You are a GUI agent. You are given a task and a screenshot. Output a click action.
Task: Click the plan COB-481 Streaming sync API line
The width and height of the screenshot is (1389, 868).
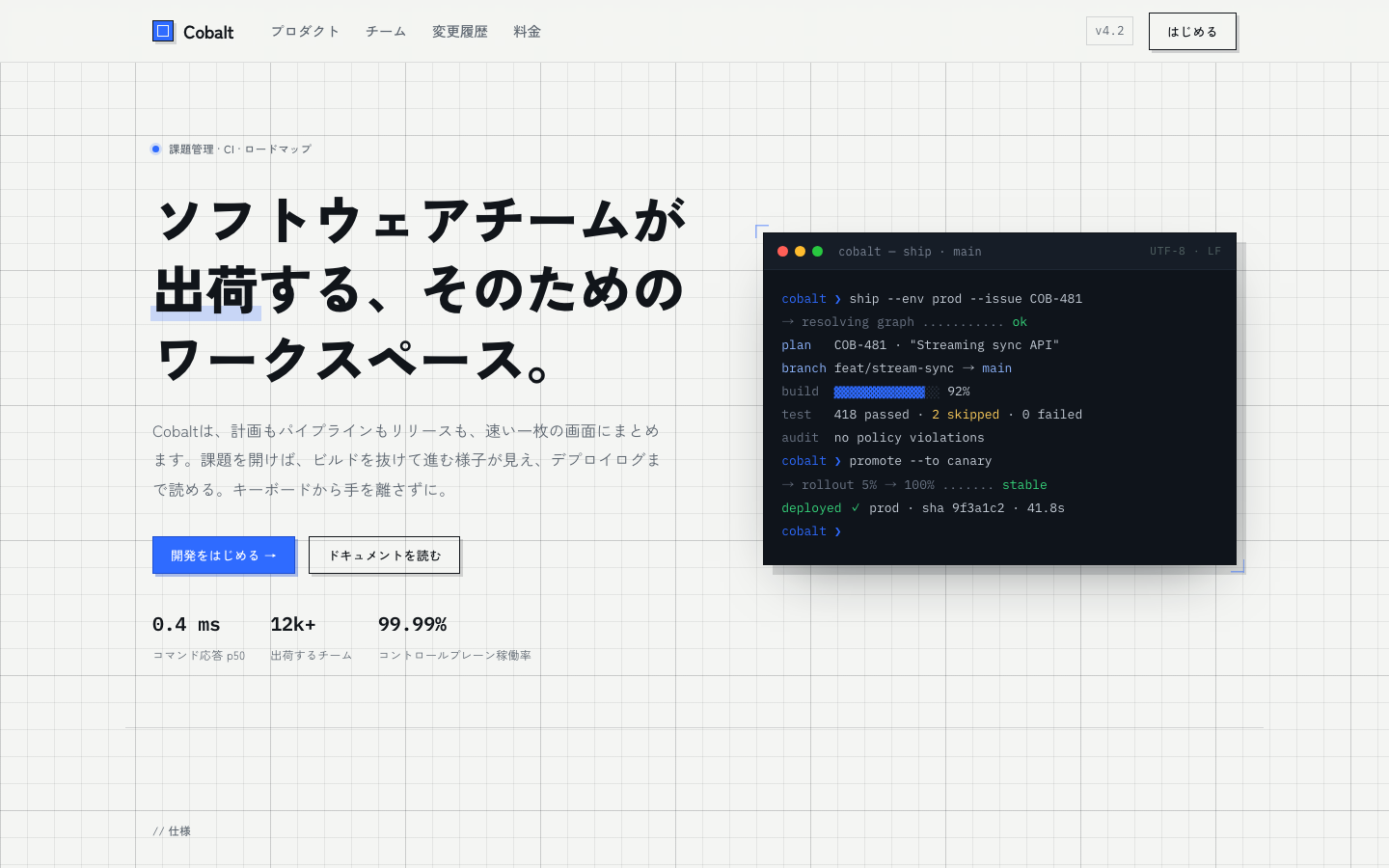[x=920, y=345]
